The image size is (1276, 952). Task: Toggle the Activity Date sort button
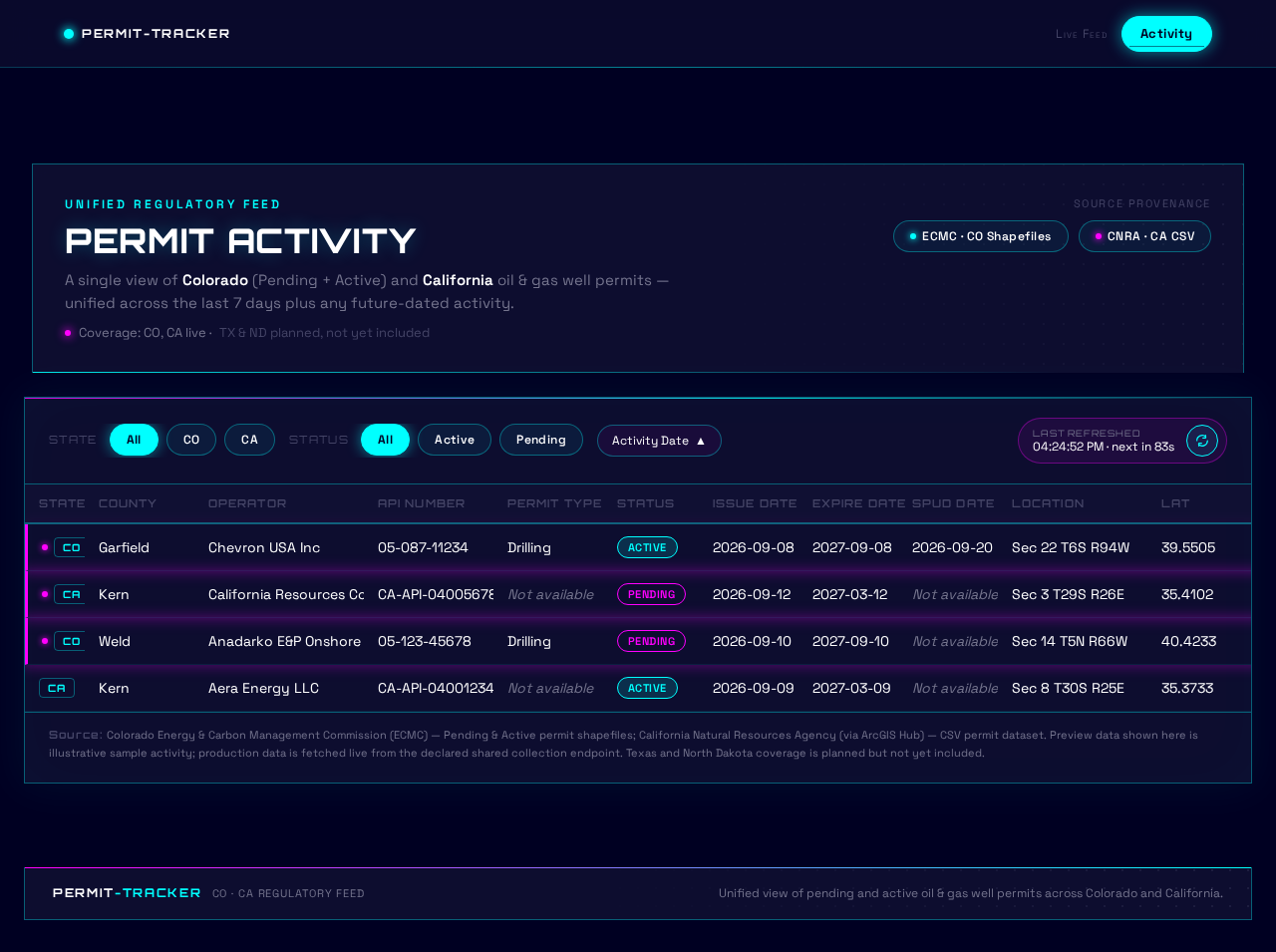659,441
